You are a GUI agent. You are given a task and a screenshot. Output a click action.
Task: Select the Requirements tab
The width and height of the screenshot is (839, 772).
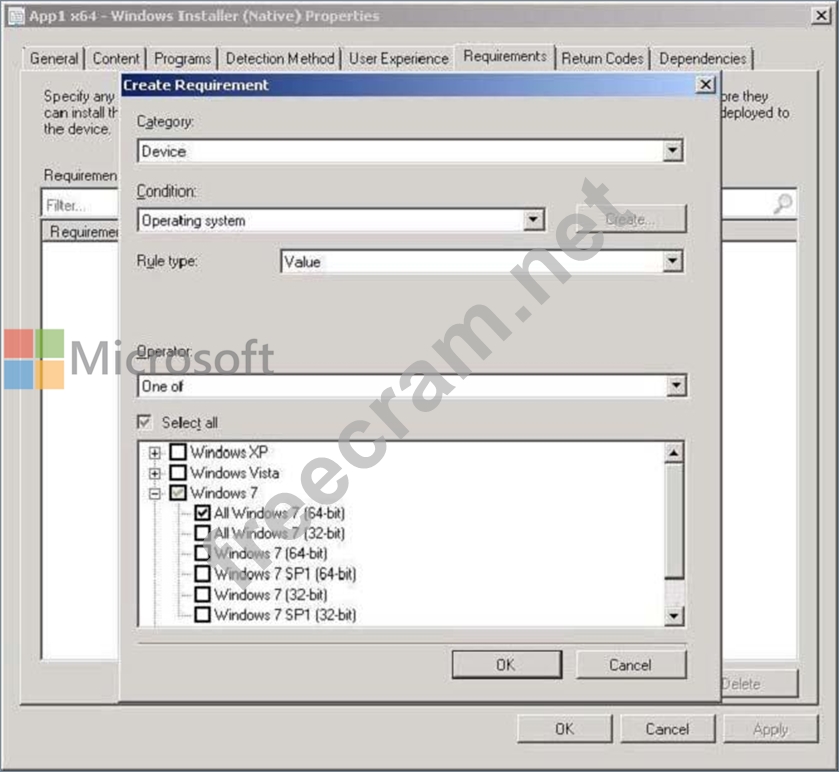pos(505,56)
